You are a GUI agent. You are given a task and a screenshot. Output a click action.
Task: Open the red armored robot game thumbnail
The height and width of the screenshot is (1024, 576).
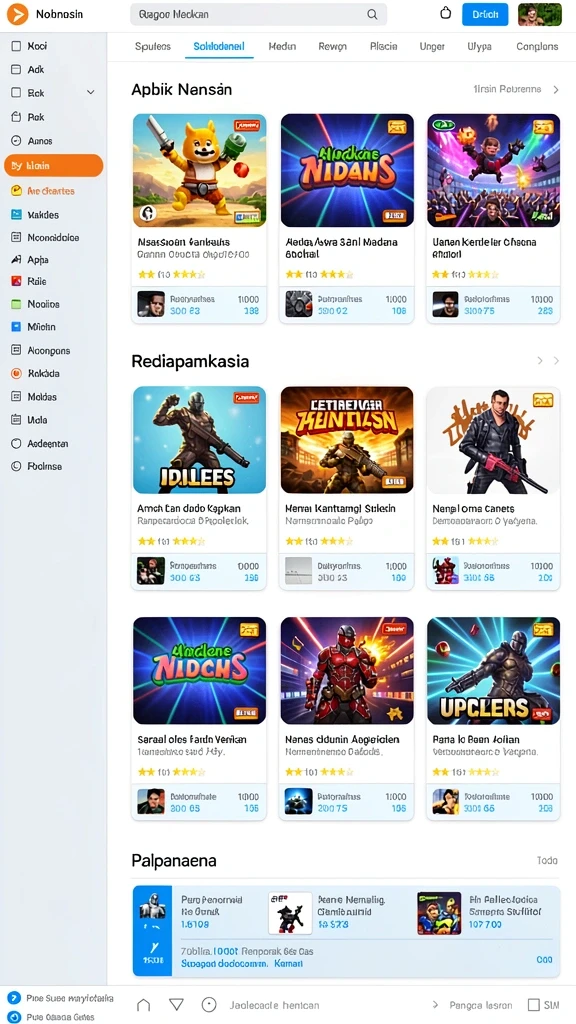pyautogui.click(x=347, y=671)
